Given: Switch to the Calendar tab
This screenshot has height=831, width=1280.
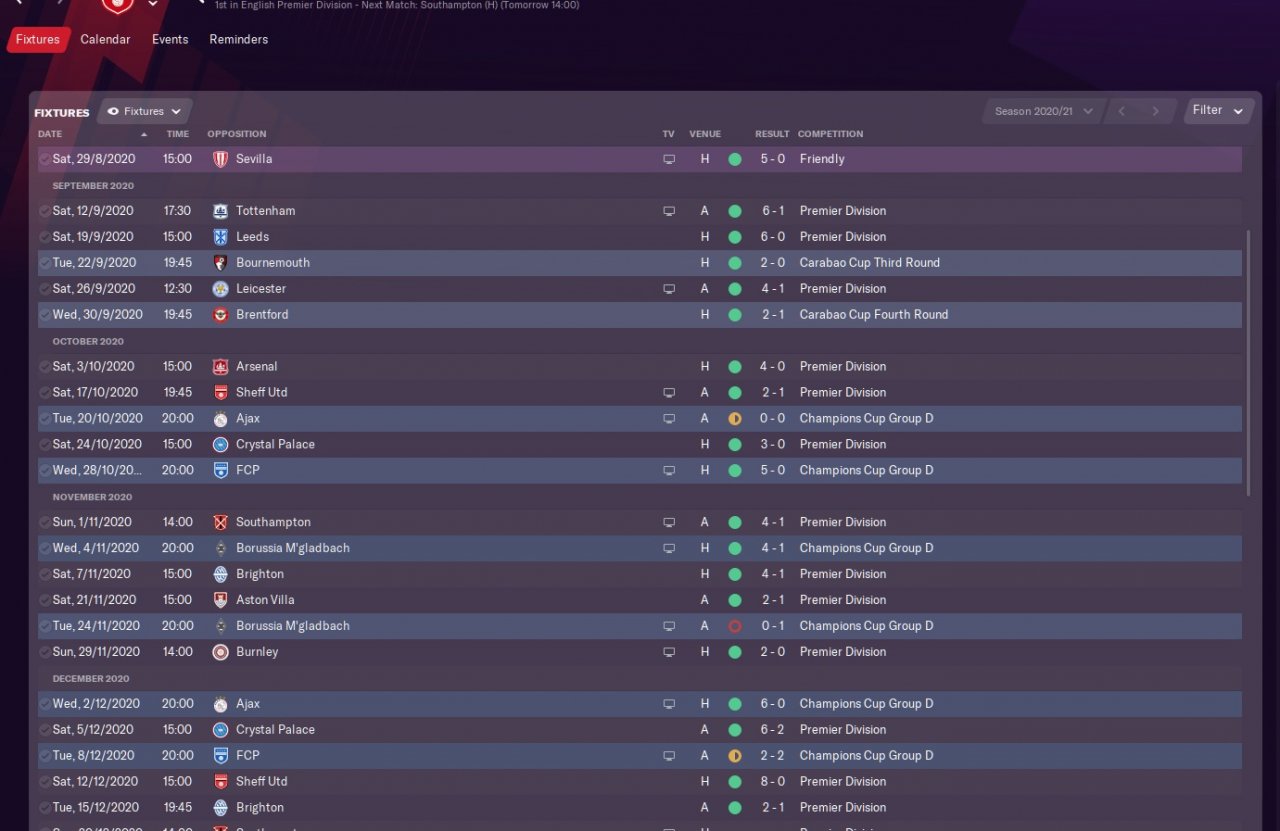Looking at the screenshot, I should 105,39.
